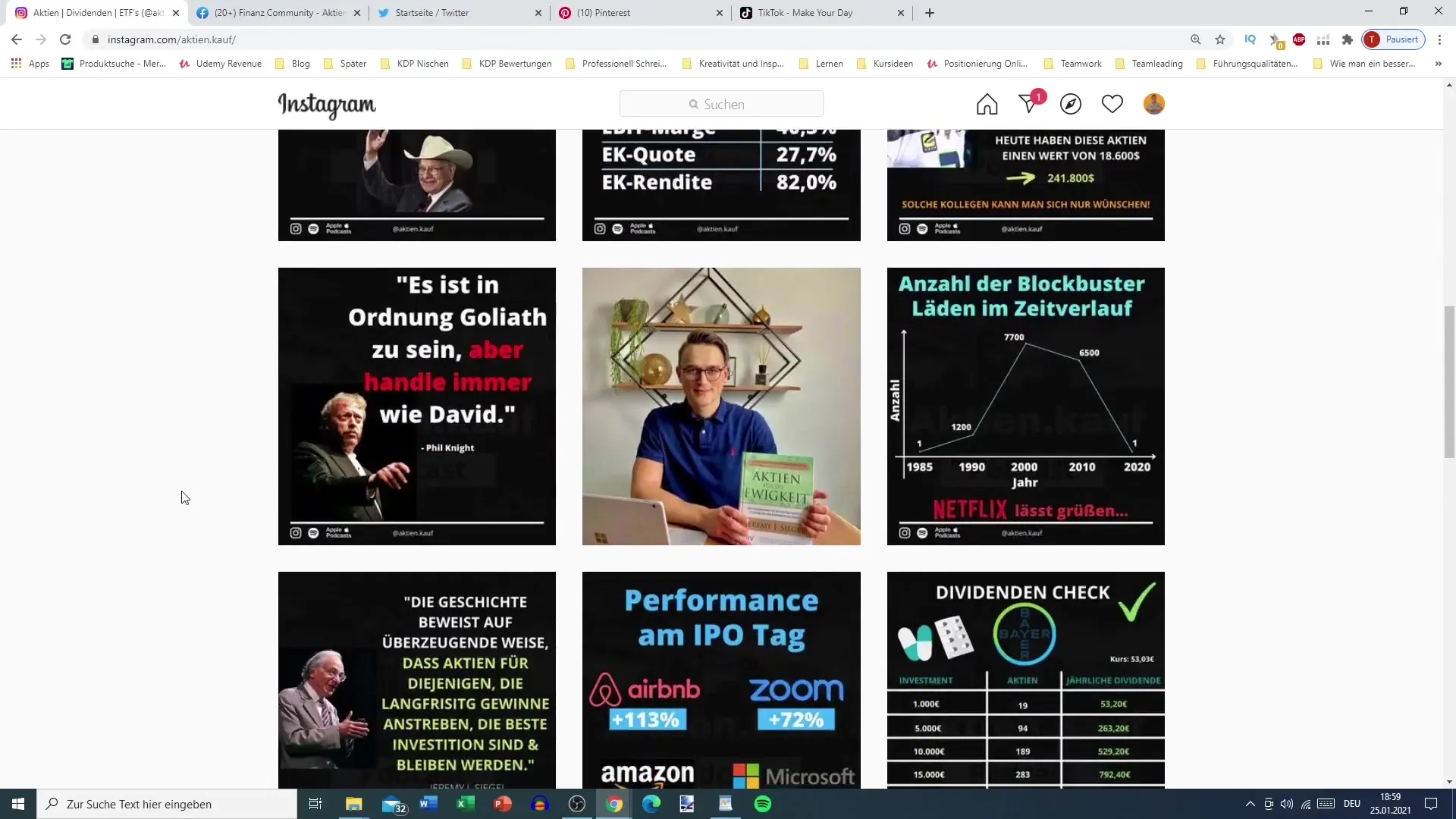Open the Chrome three-dot menu
The image size is (1456, 819).
tap(1439, 39)
